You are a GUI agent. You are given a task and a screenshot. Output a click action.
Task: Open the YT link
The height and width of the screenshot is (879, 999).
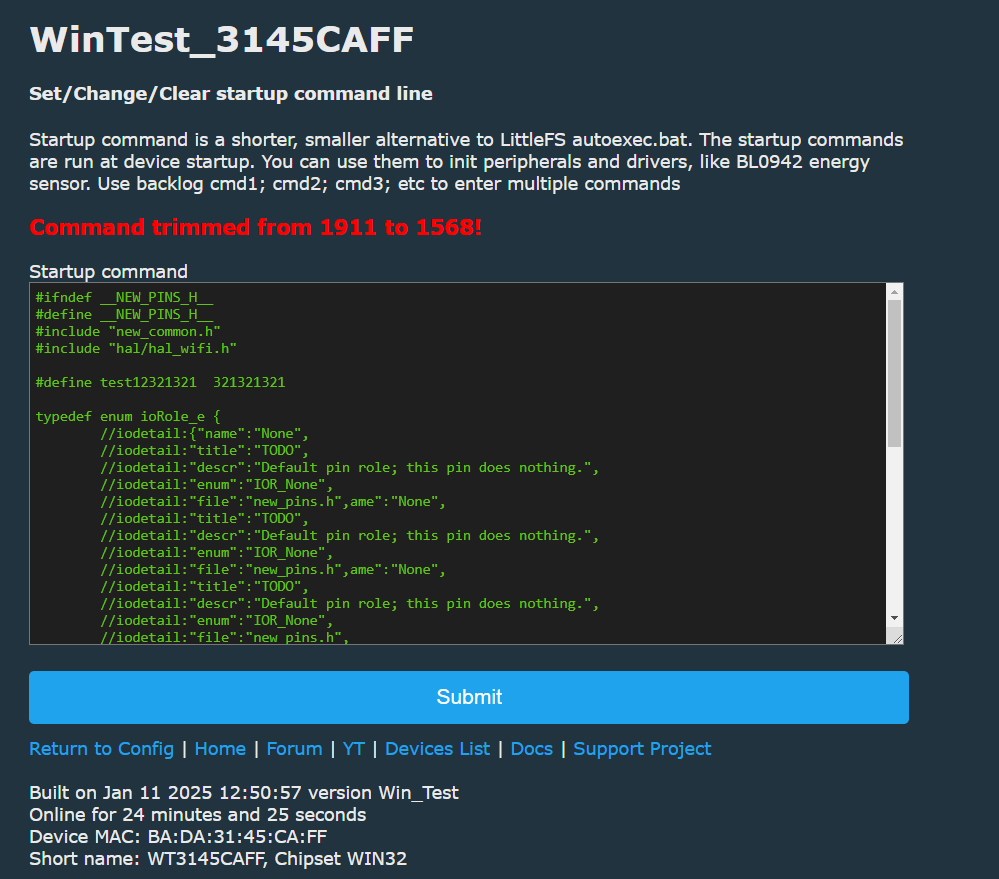point(354,748)
